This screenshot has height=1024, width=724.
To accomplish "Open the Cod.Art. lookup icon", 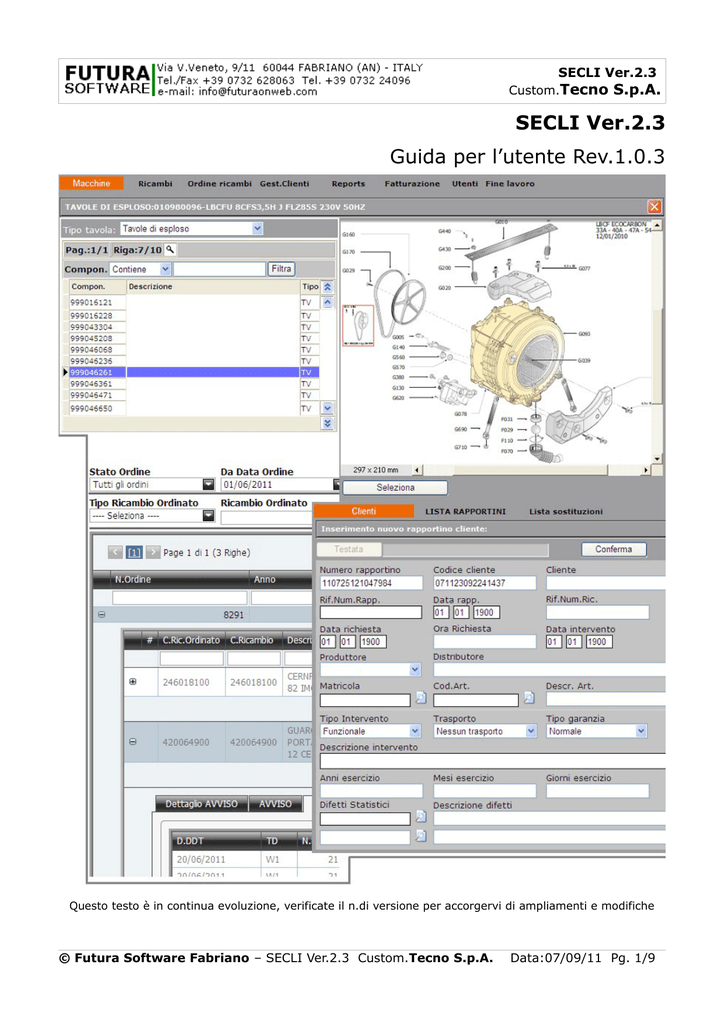I will click(529, 698).
